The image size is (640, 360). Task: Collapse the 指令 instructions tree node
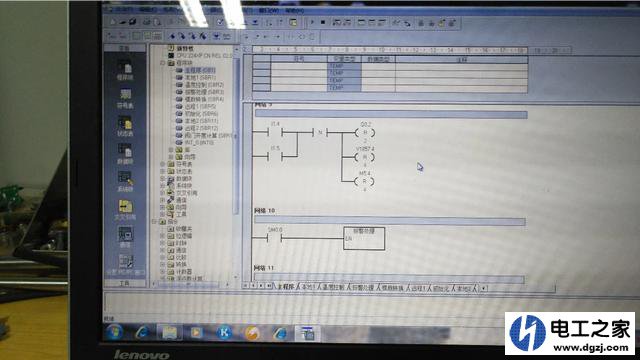(x=155, y=222)
